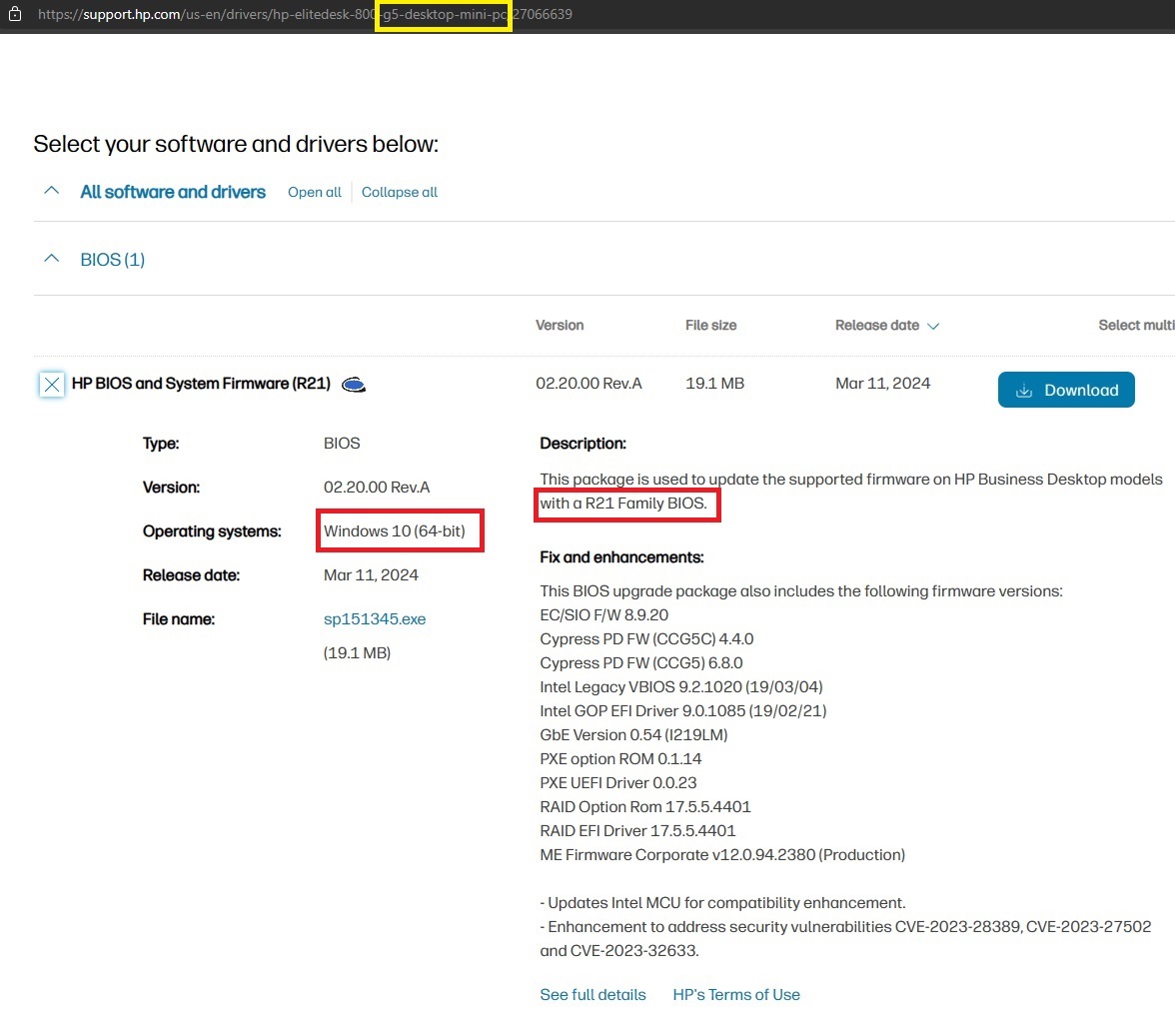Click the See full details link
This screenshot has height=1036, width=1175.
(x=592, y=995)
